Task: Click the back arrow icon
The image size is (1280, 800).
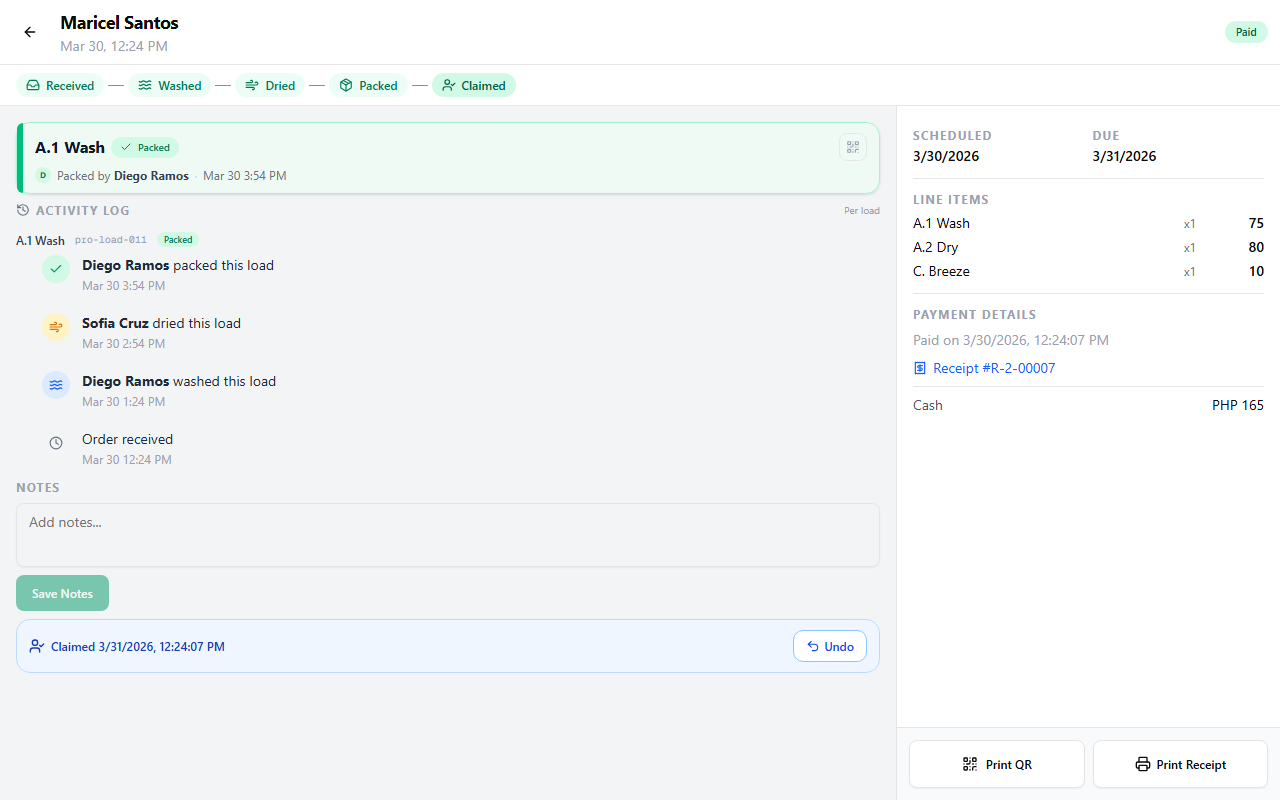Action: pos(30,32)
